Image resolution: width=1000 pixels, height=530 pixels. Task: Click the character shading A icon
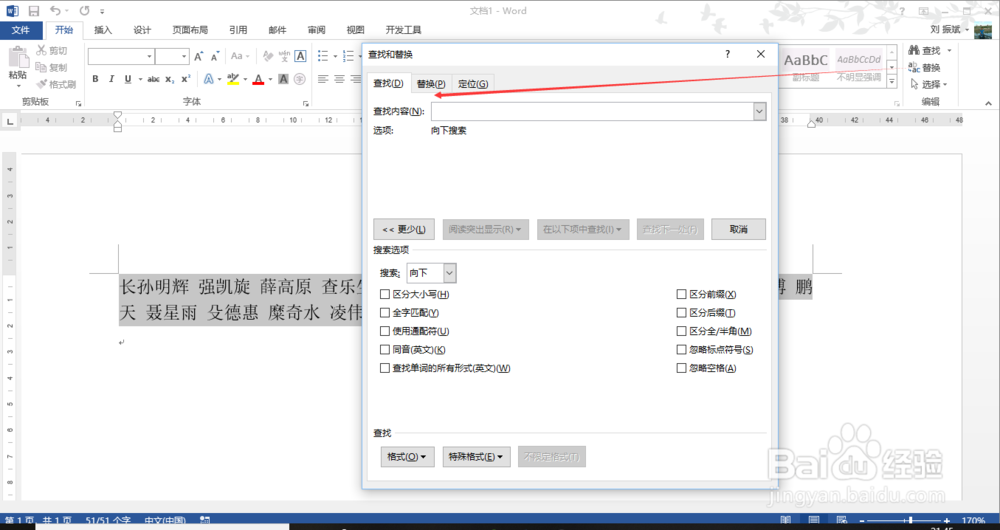pyautogui.click(x=283, y=79)
